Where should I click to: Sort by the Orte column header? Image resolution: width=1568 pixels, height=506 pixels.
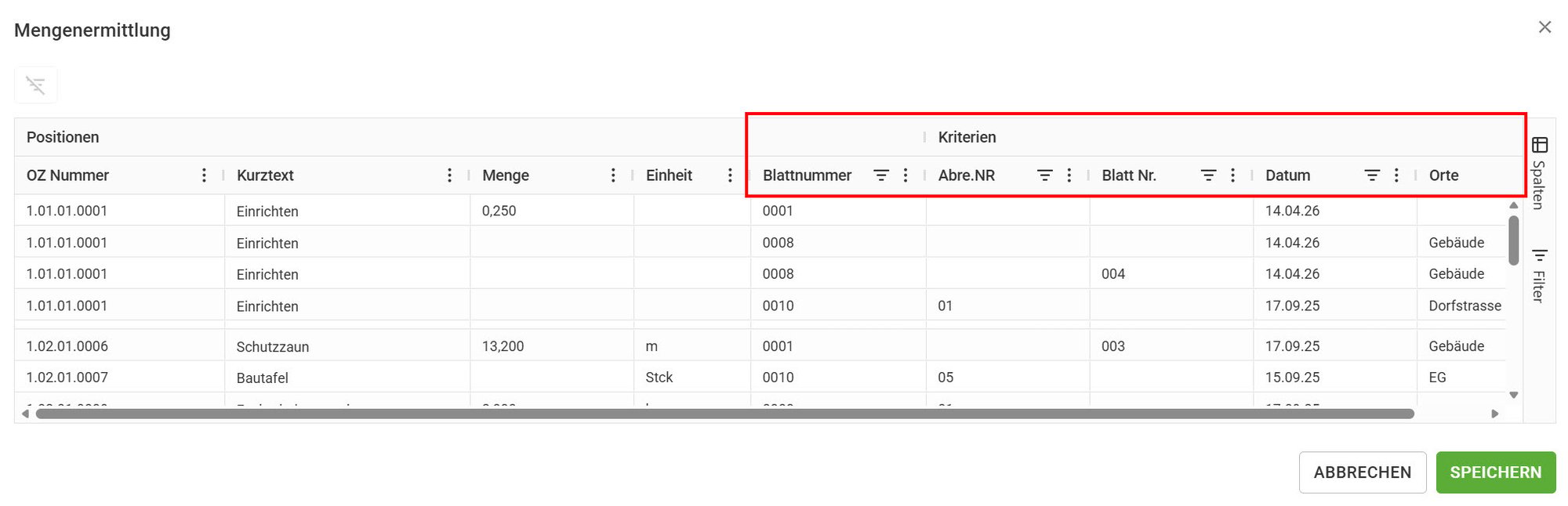click(1444, 175)
